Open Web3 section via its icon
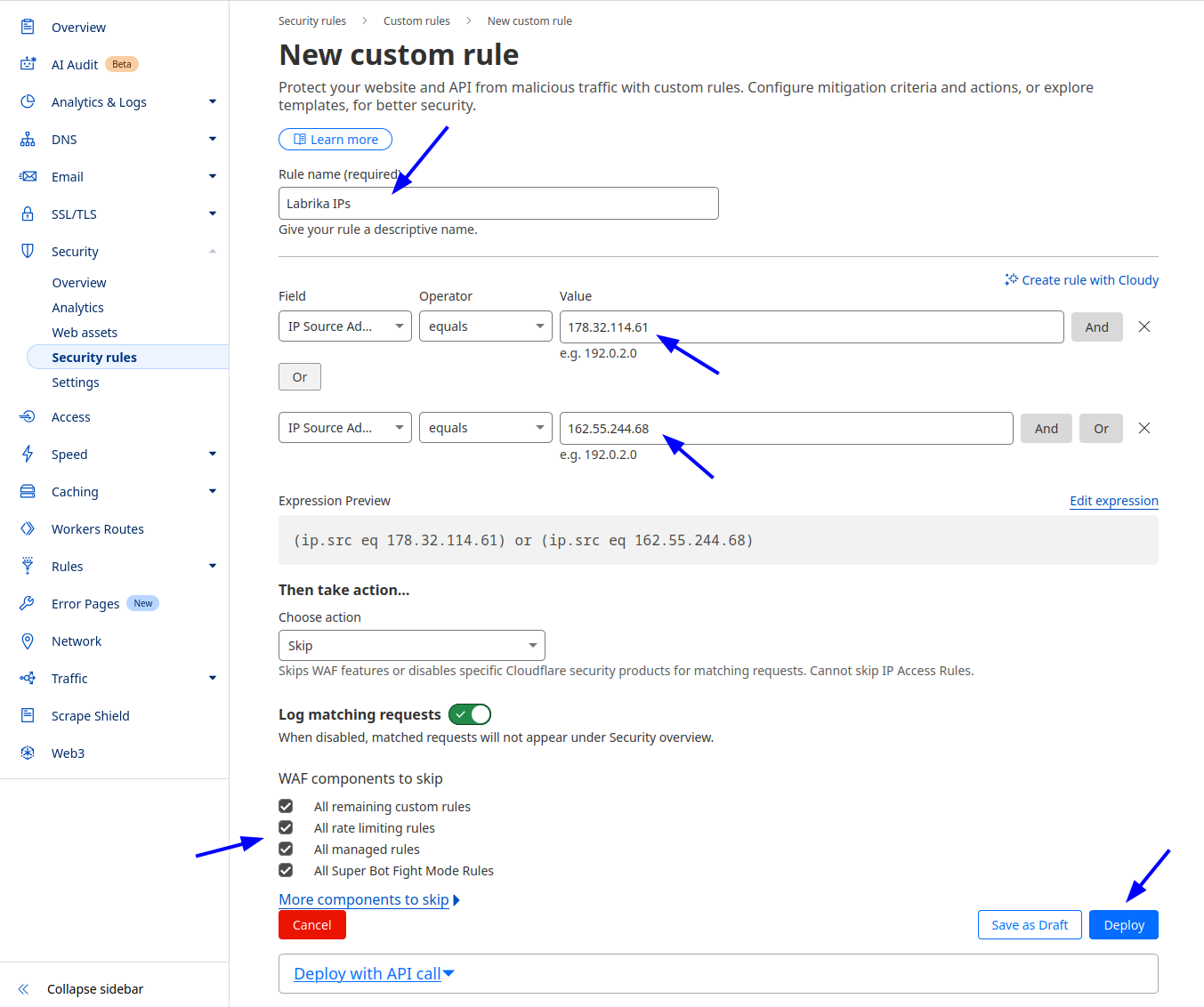The image size is (1204, 1007). [x=28, y=753]
